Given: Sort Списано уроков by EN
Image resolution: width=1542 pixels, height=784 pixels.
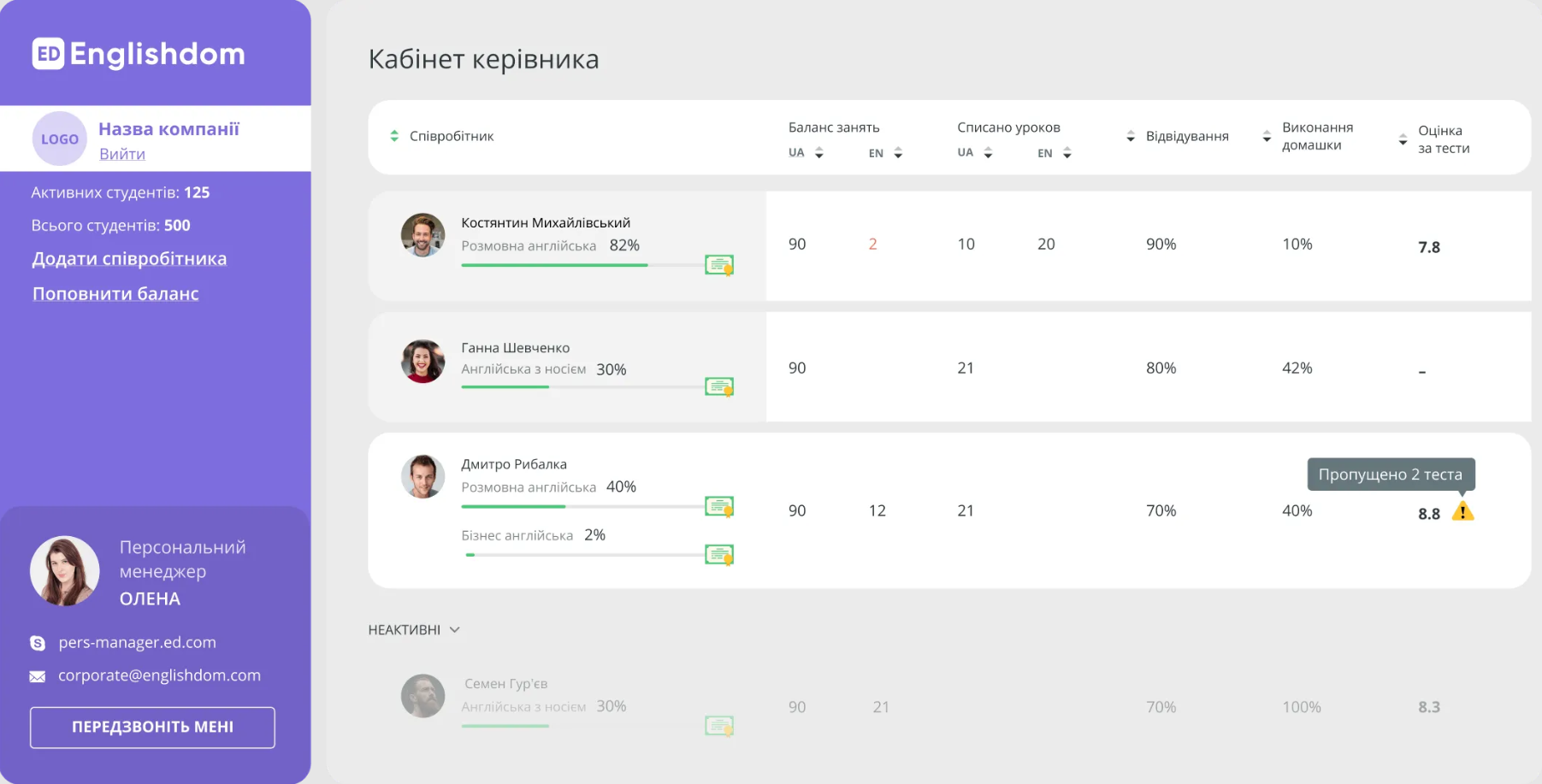Looking at the screenshot, I should click(x=1066, y=153).
